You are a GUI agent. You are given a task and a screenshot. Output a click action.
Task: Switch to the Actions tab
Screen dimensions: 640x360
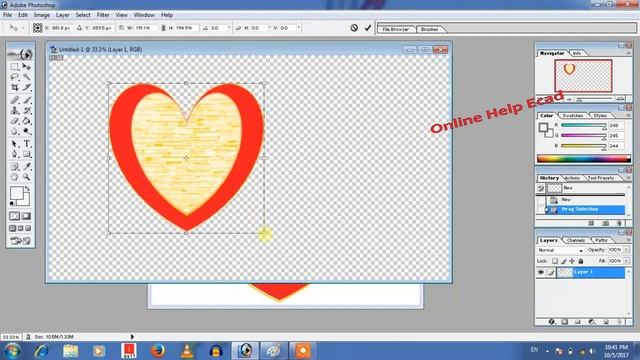pos(572,178)
